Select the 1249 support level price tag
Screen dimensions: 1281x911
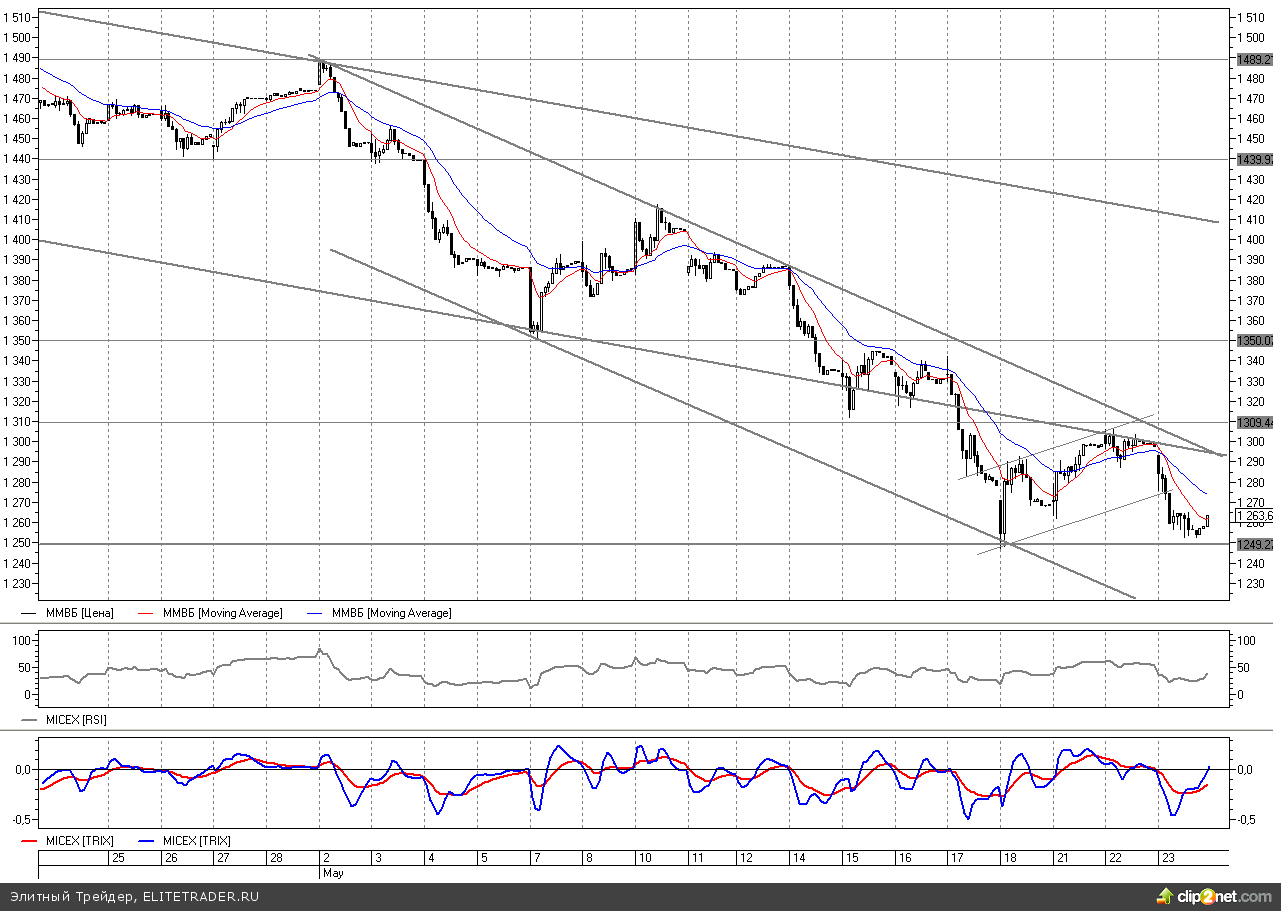[x=1253, y=545]
